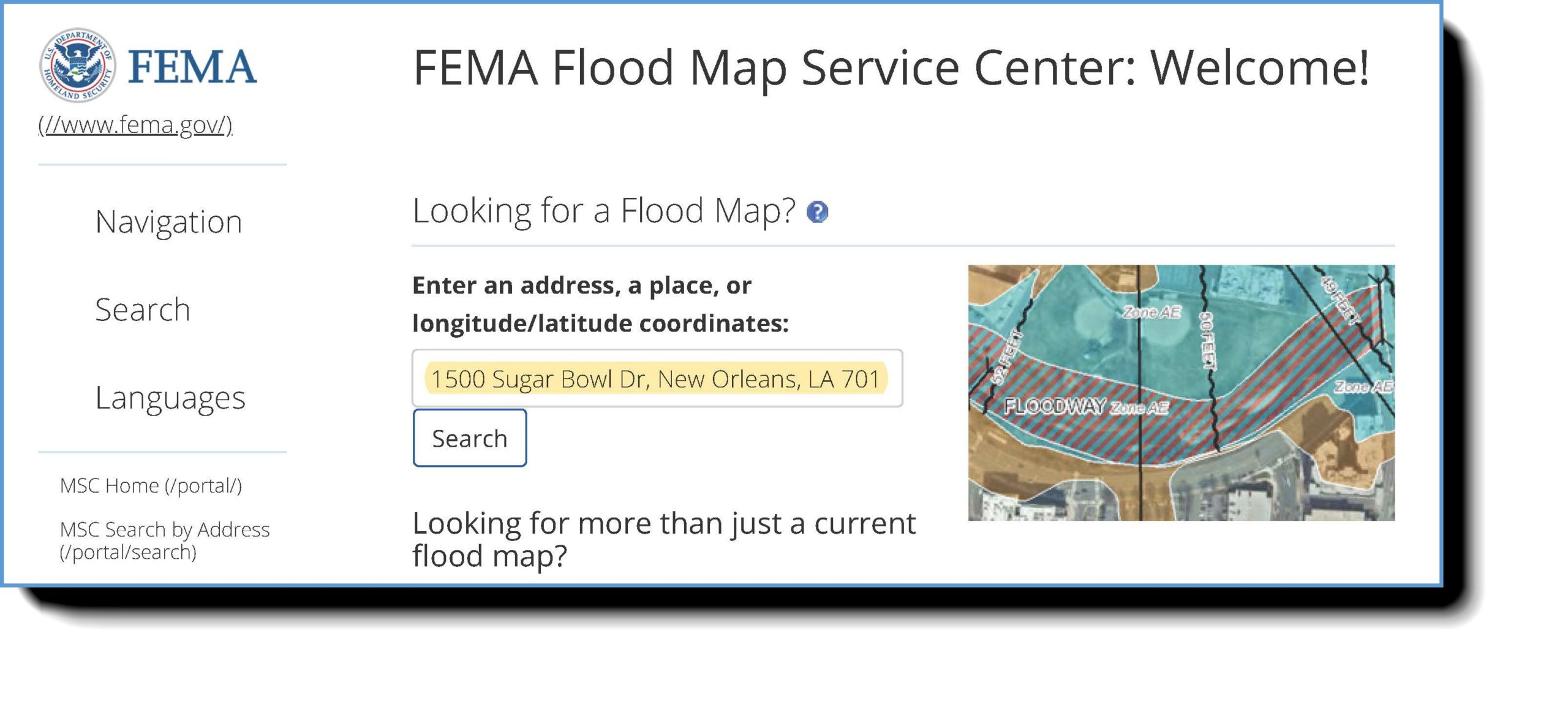Open the Languages sidebar item
The image size is (1568, 712).
[170, 398]
